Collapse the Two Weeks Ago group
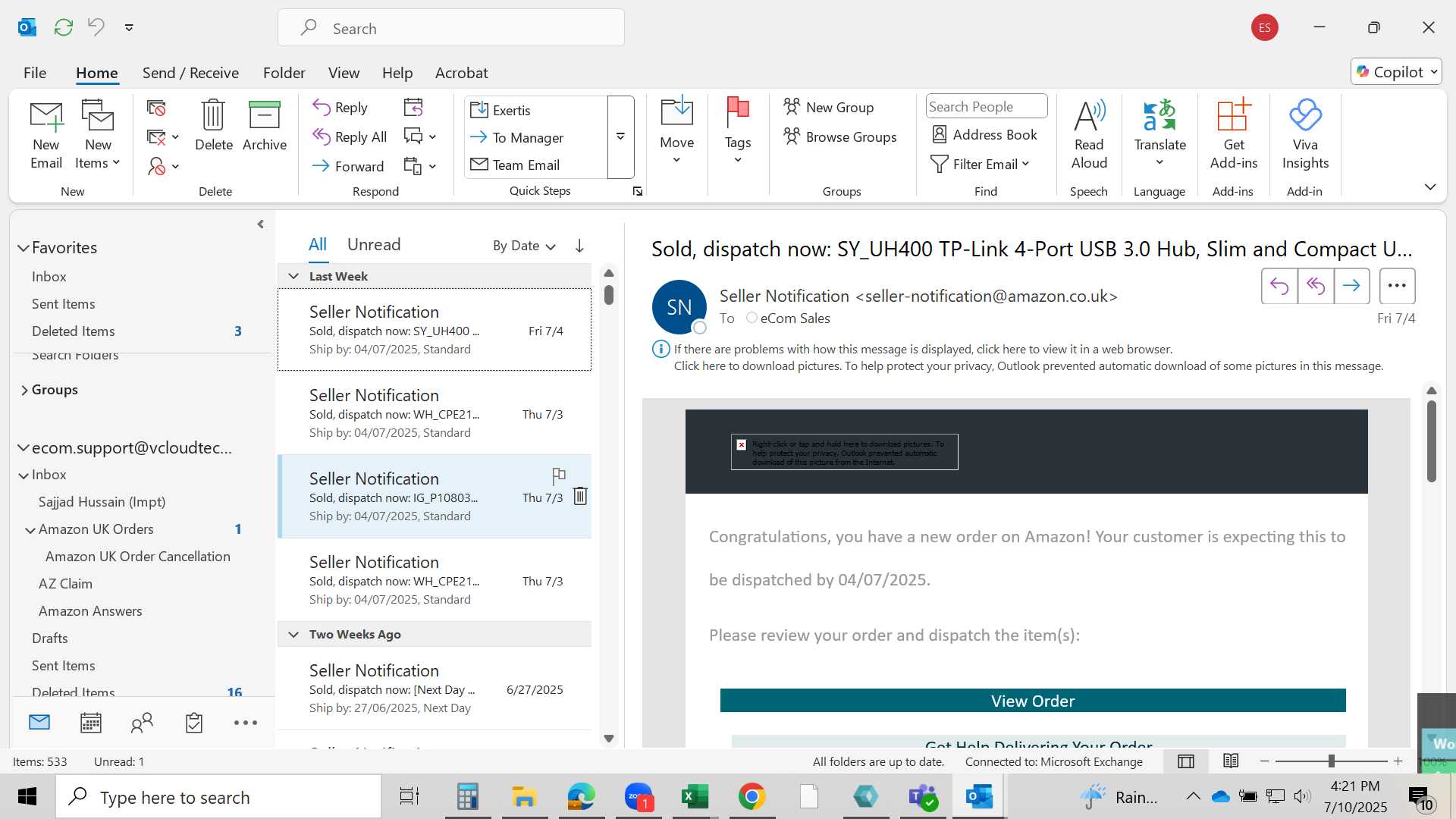Viewport: 1456px width, 819px height. [x=293, y=635]
